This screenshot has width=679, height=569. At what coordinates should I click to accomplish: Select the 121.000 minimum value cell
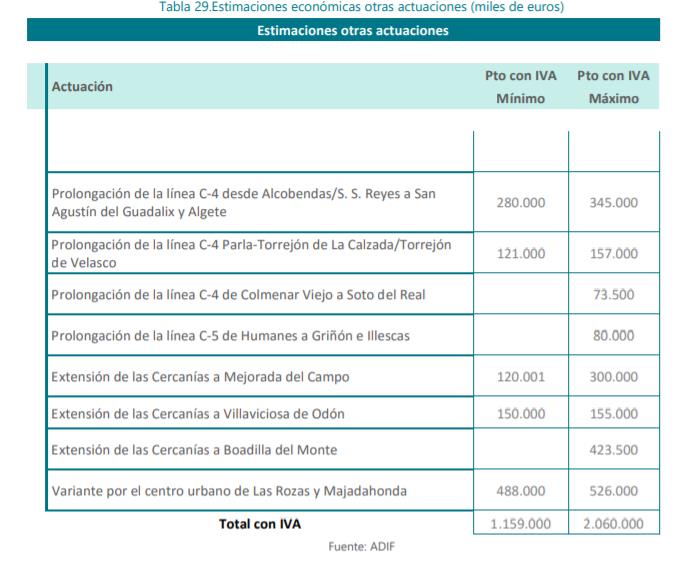pos(520,253)
